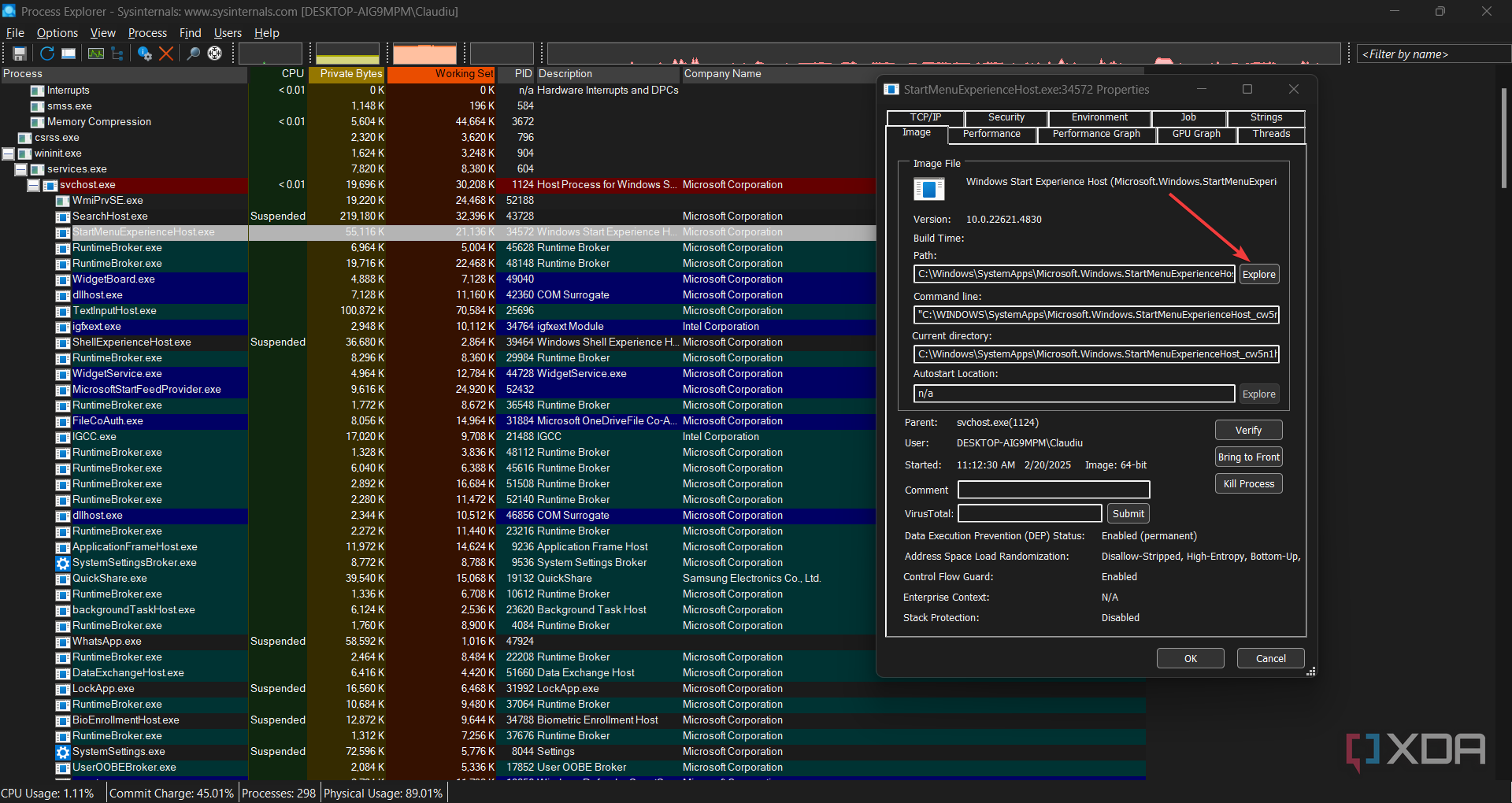Image resolution: width=1512 pixels, height=803 pixels.
Task: Kill the process with the red X icon
Action: click(166, 54)
